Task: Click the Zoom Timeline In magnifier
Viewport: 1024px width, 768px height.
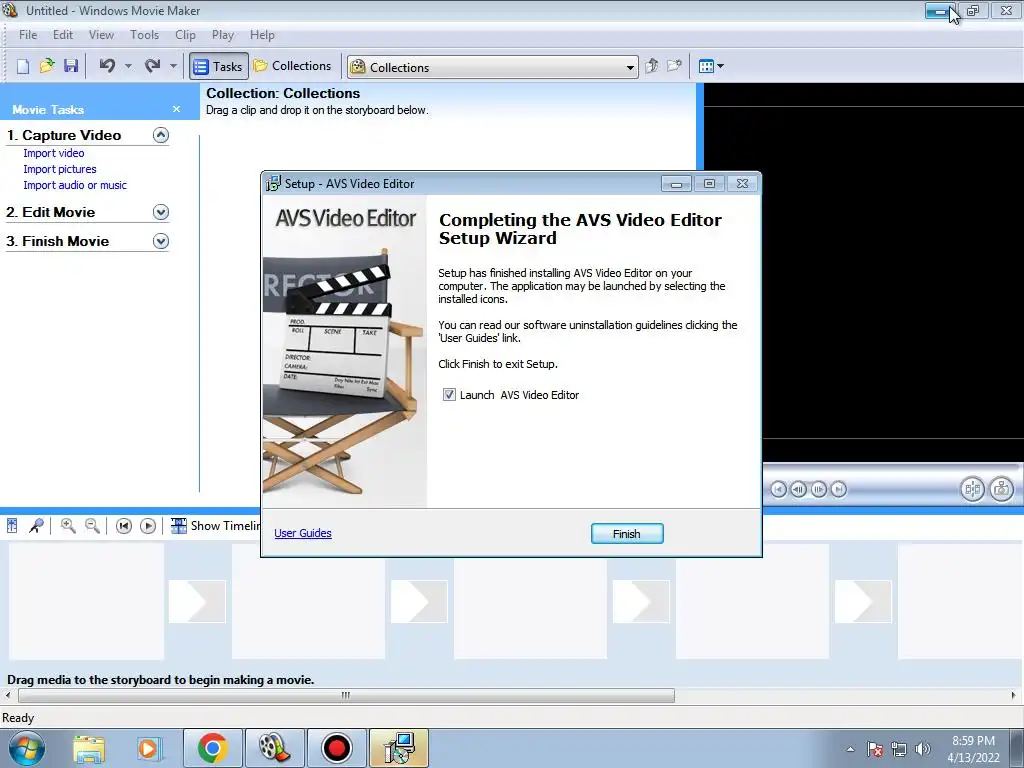Action: pos(68,526)
